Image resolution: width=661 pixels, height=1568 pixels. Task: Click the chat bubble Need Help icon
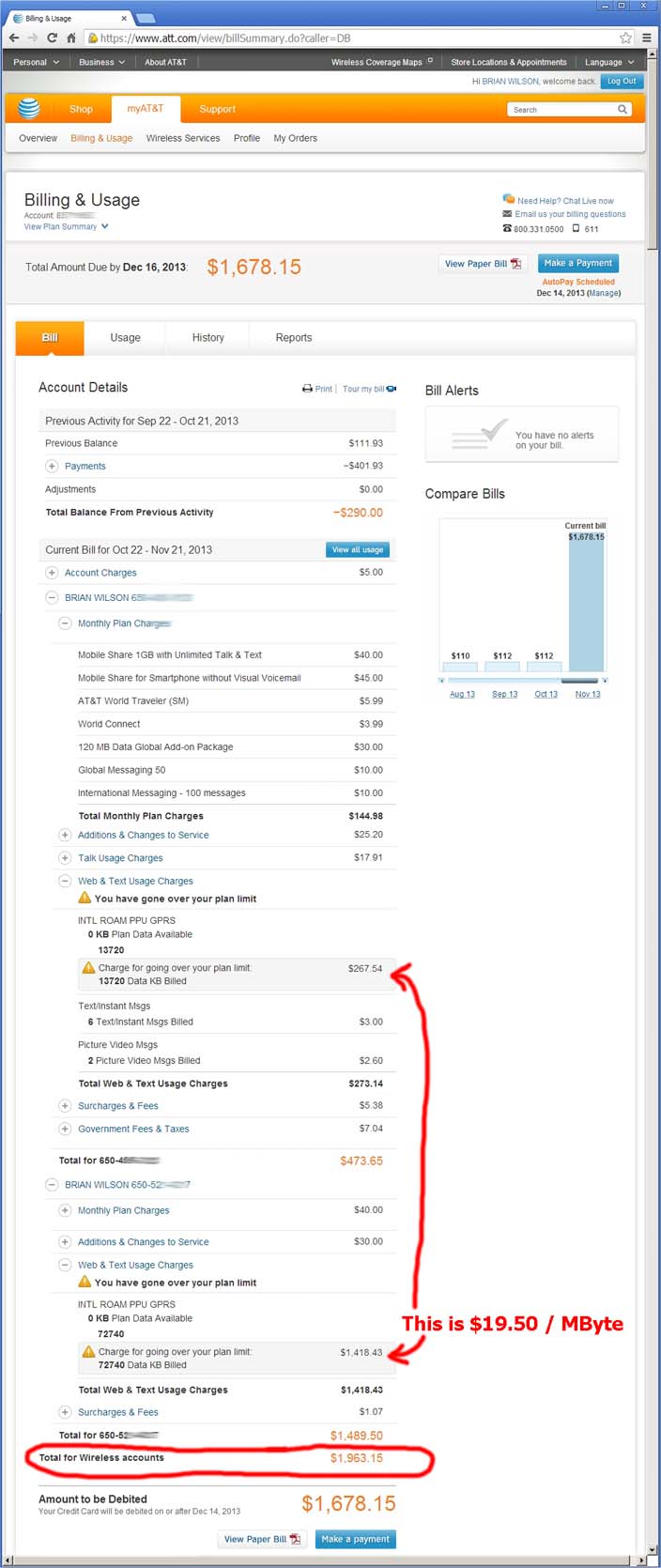508,199
